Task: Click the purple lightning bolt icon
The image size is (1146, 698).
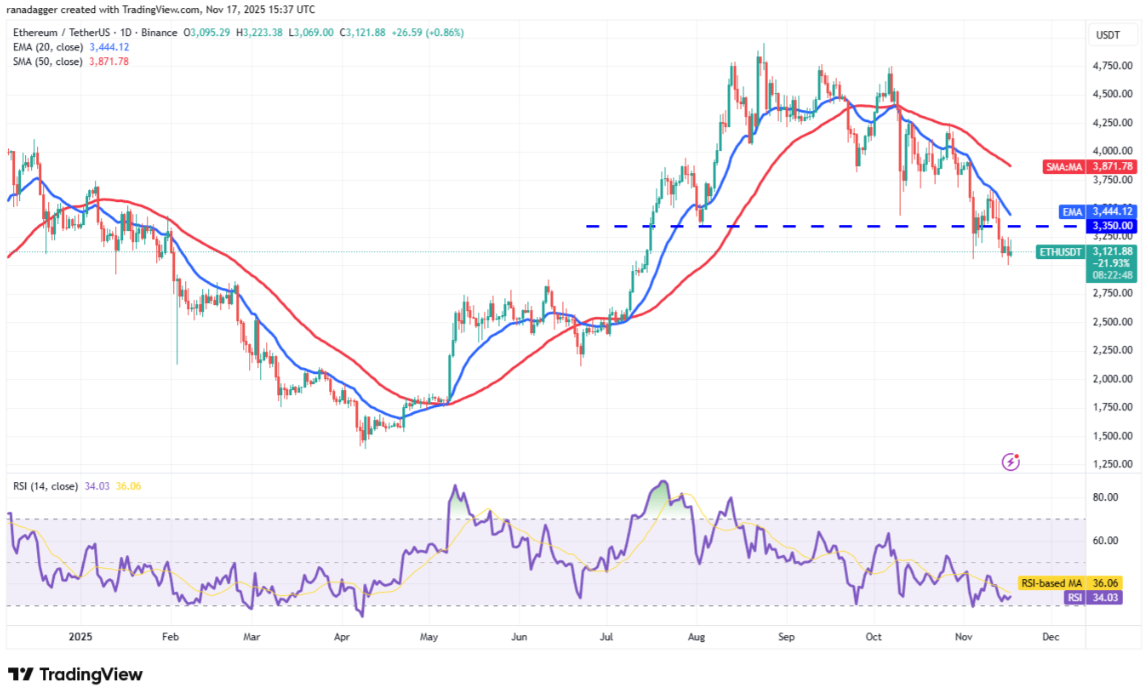Action: [1011, 462]
